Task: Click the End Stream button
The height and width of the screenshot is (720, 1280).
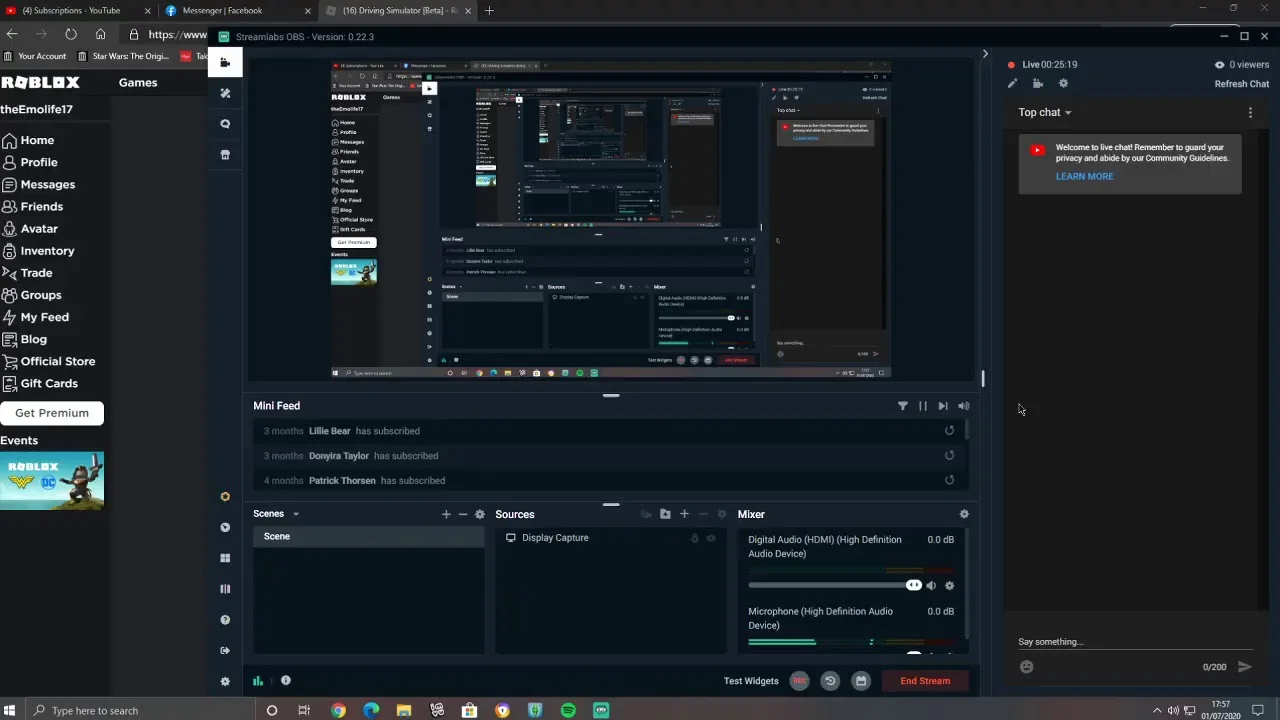Action: 925,681
